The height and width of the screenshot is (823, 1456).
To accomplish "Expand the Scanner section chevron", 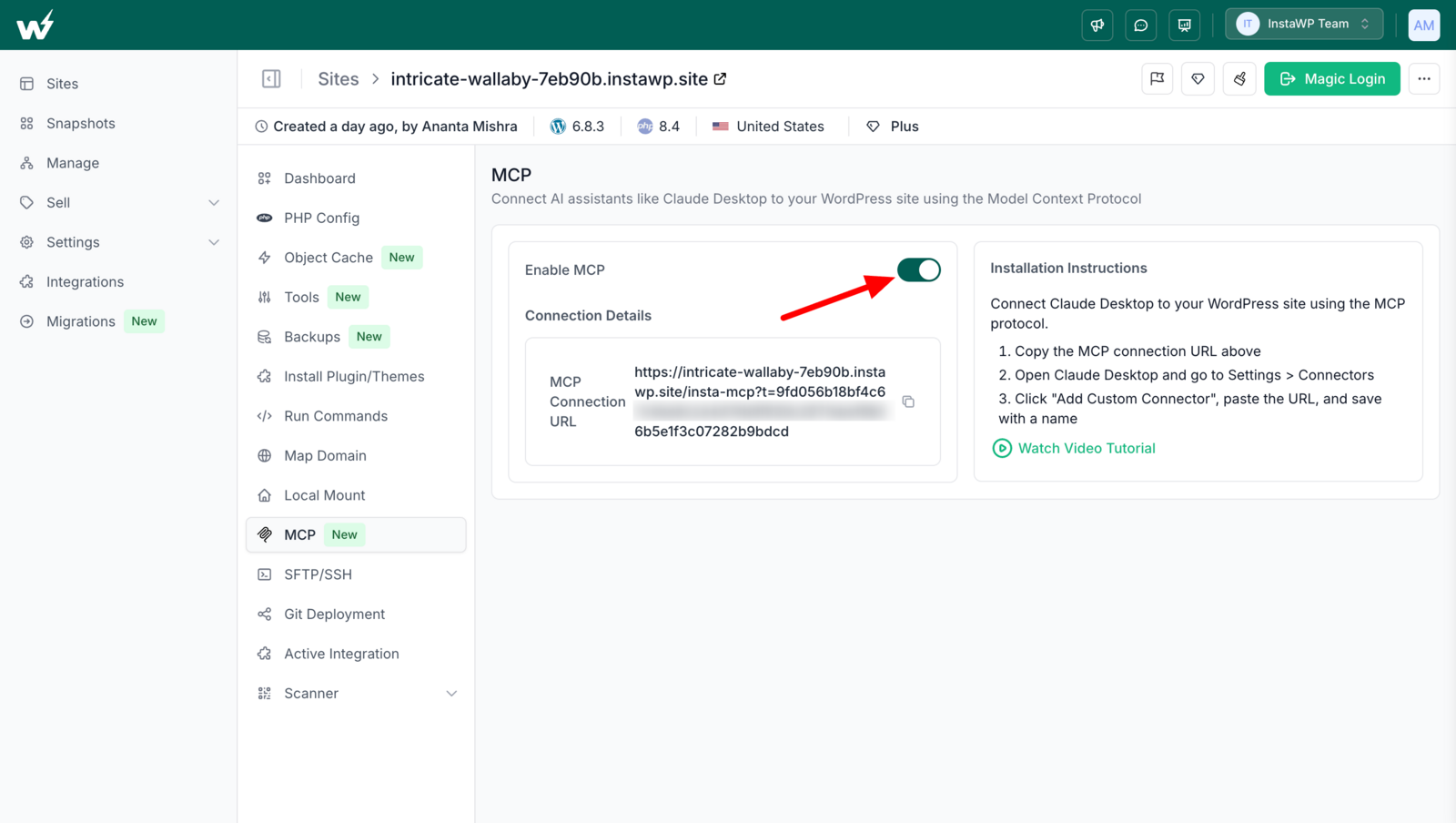I will (451, 694).
